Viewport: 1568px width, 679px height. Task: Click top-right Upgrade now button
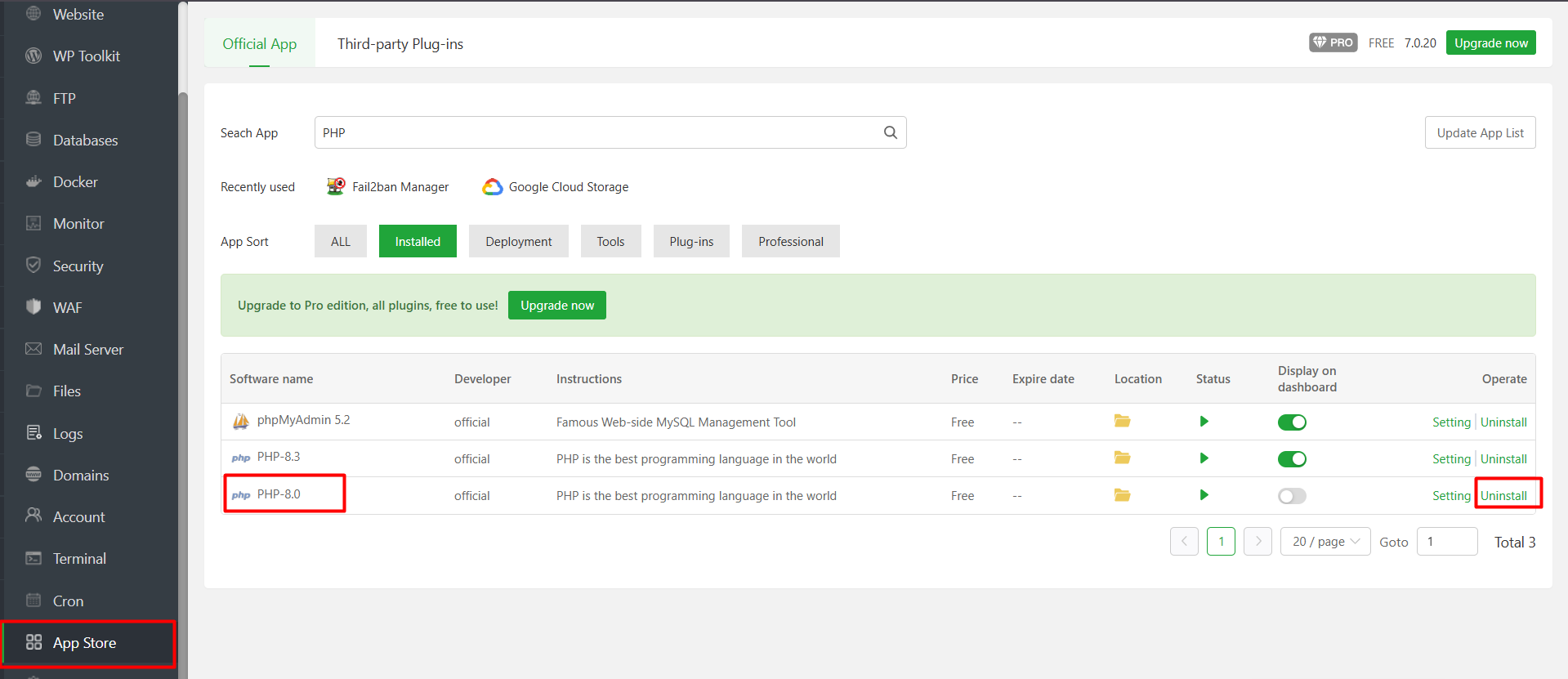(1491, 42)
